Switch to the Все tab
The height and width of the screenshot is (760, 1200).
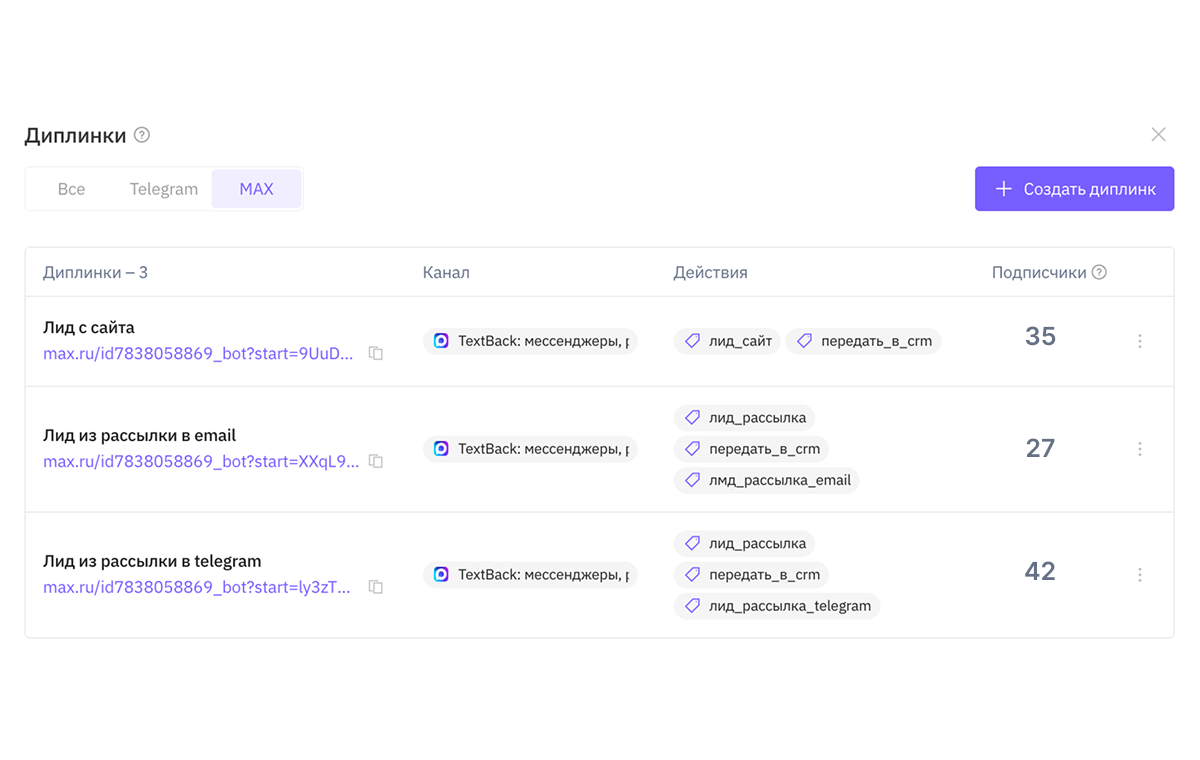[71, 189]
